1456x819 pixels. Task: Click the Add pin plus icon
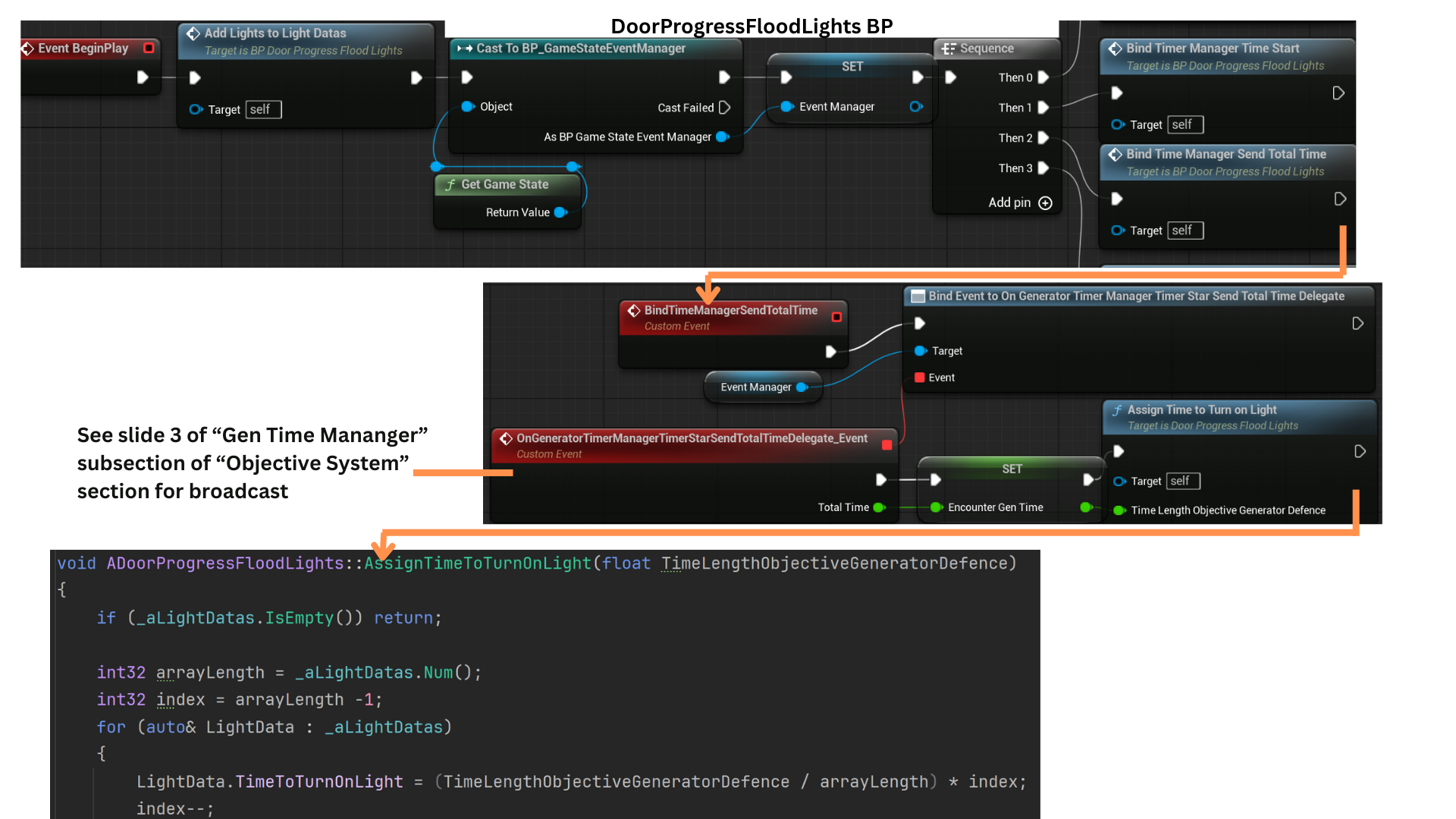[x=1045, y=203]
